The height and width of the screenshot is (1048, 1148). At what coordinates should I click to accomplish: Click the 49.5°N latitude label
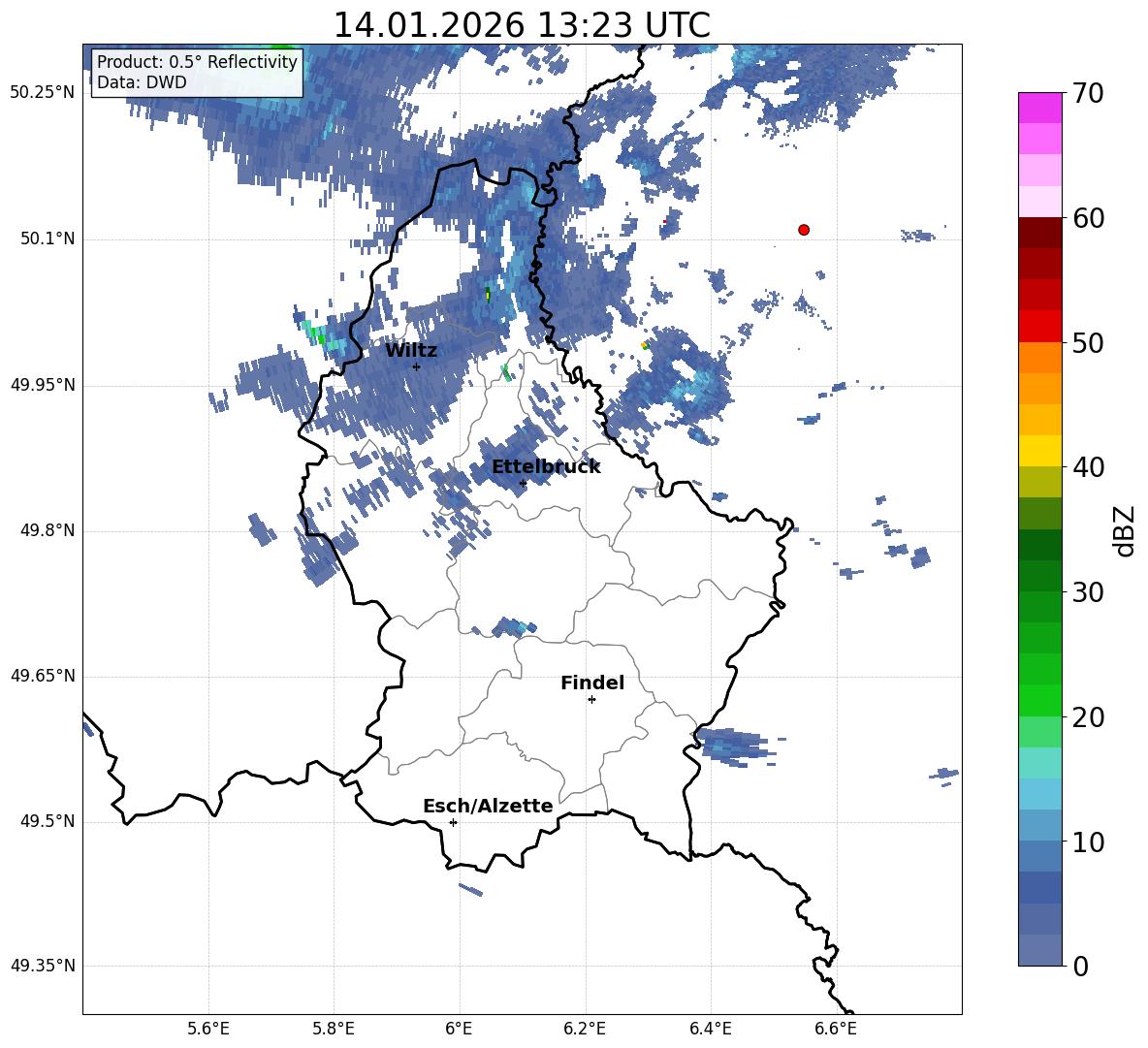(48, 822)
